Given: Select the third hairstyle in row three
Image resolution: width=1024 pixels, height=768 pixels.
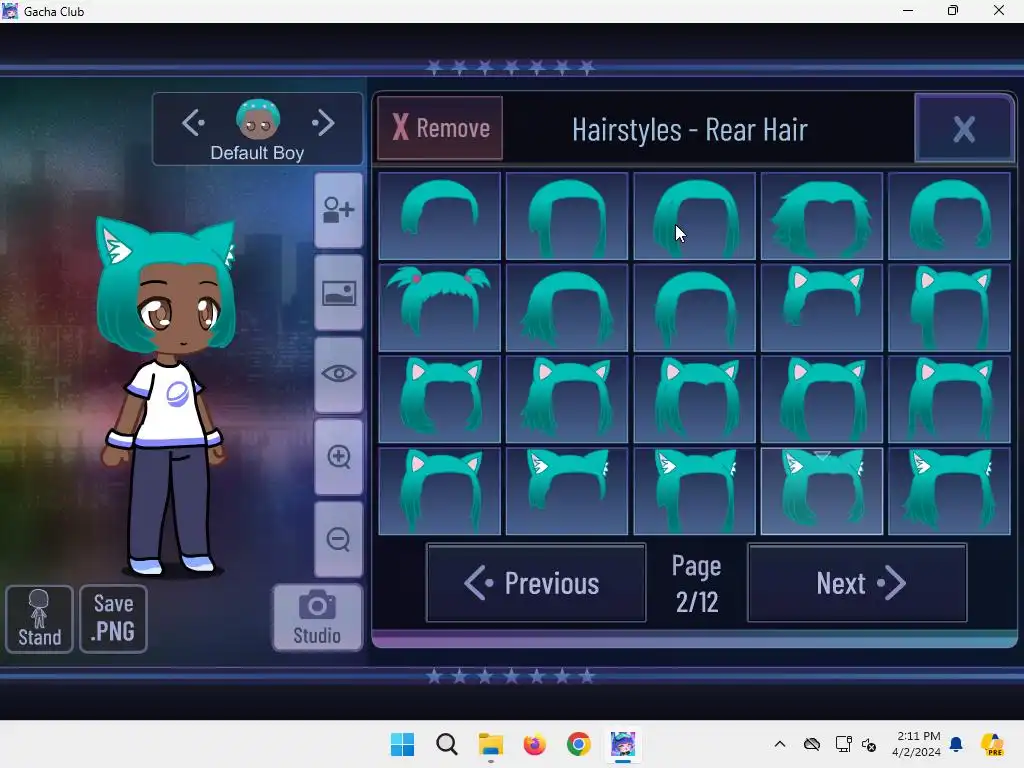Looking at the screenshot, I should 694,399.
